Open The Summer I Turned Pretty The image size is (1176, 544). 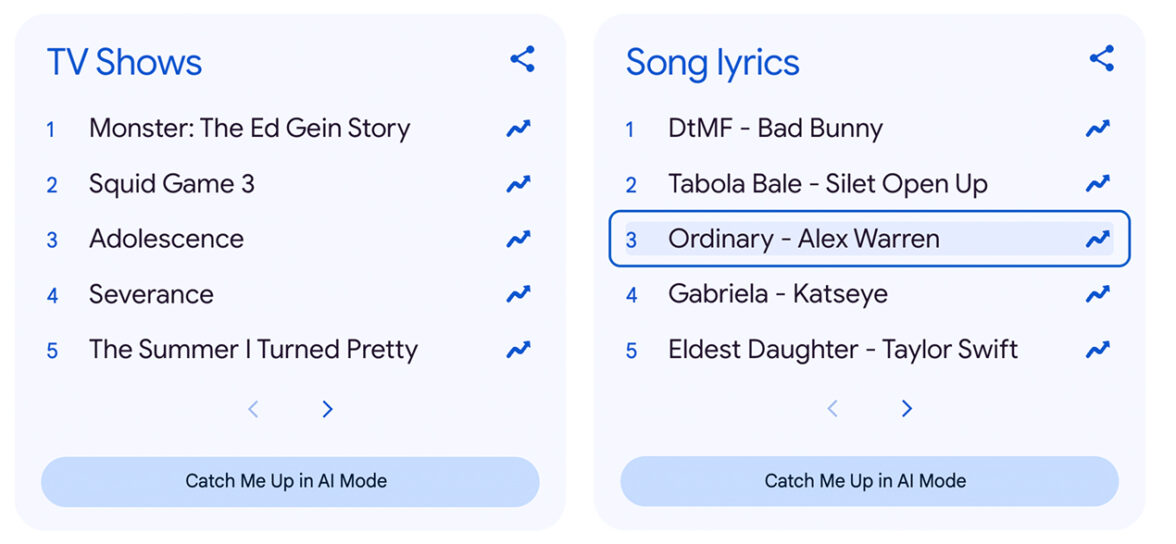(253, 349)
